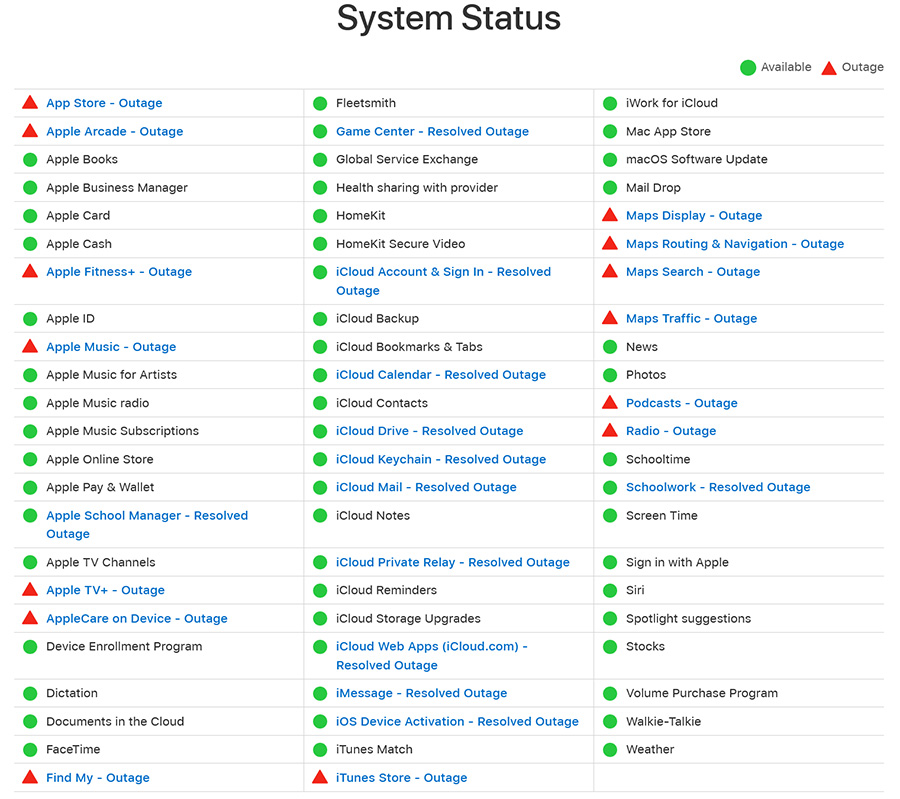Open iCloud Mail - Resolved Outage details

426,487
